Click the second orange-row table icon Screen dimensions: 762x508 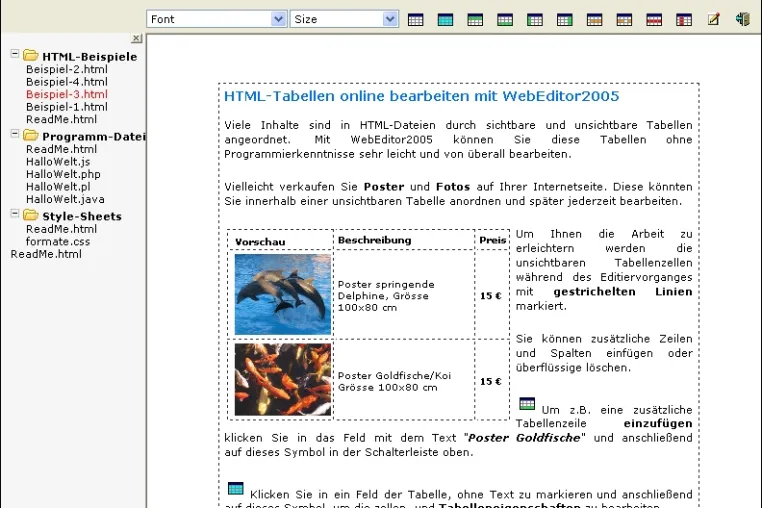pos(624,19)
